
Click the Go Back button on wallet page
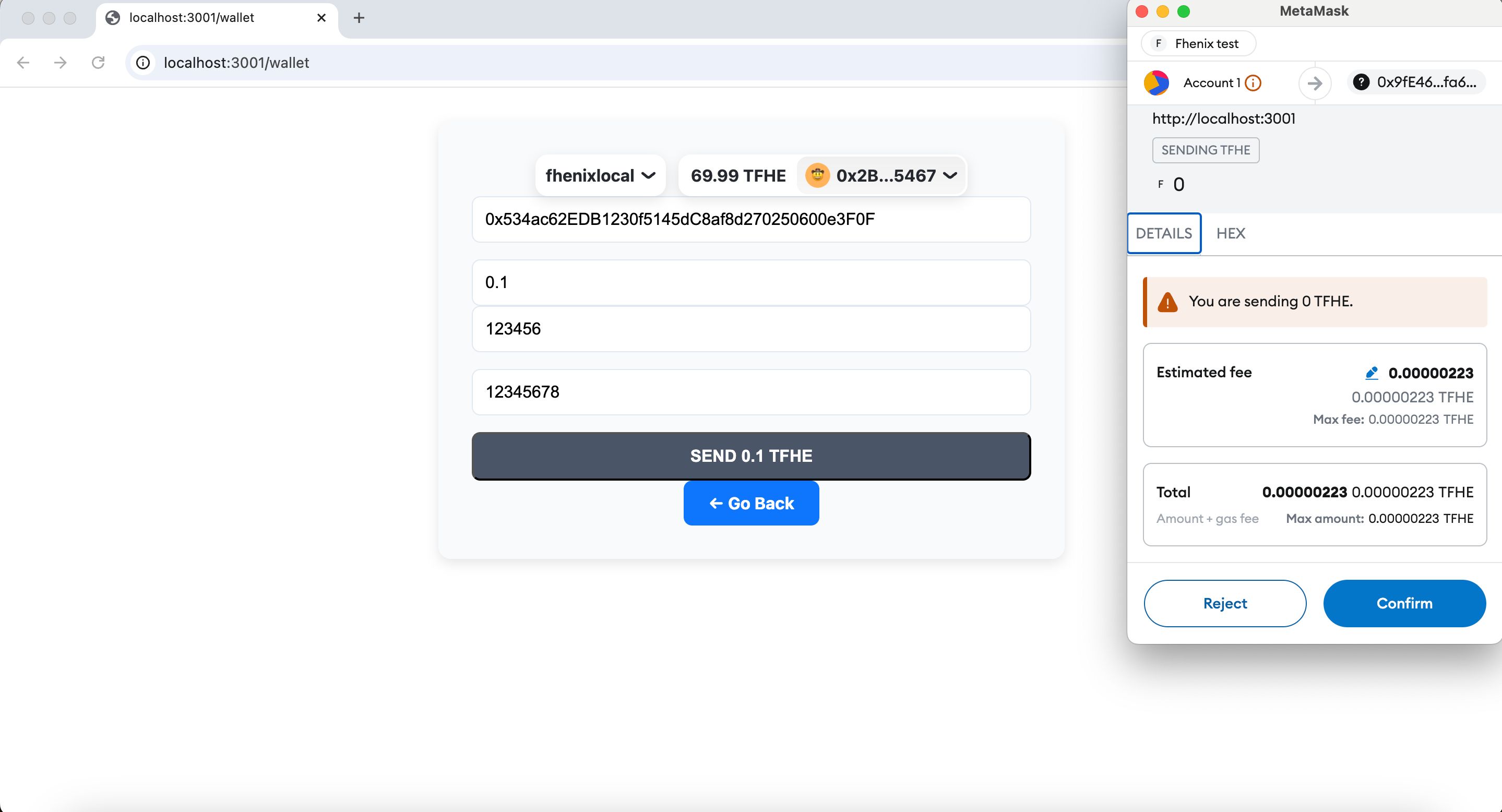[751, 502]
